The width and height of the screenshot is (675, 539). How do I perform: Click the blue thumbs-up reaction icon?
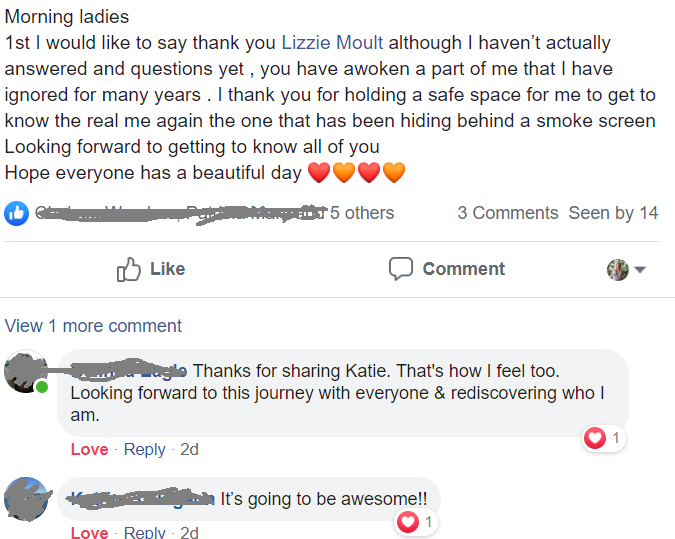coord(16,213)
